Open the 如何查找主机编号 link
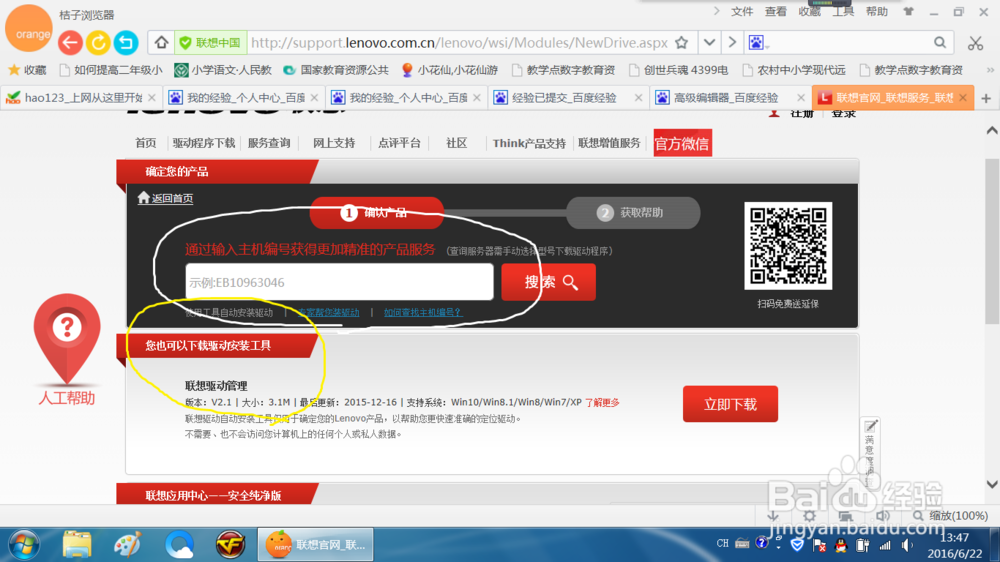The width and height of the screenshot is (1000, 562). click(x=423, y=313)
